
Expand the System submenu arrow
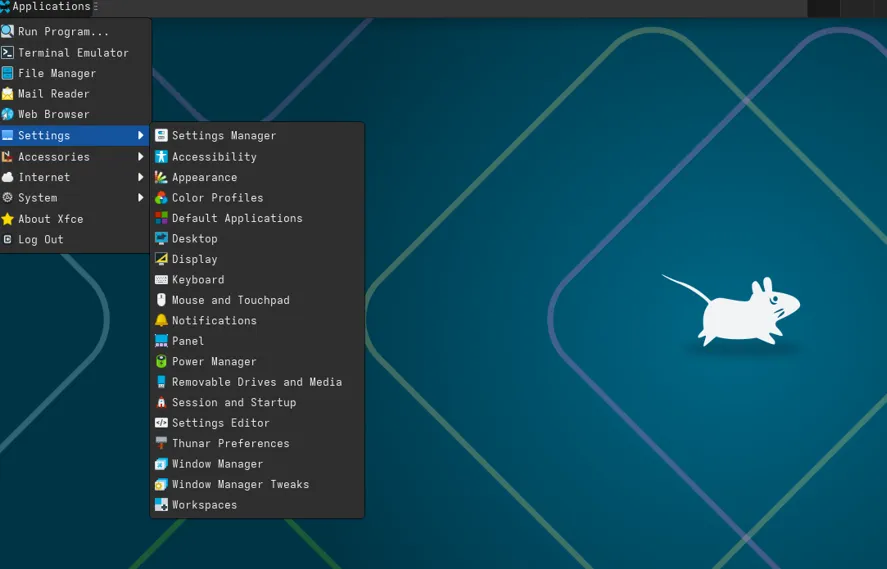point(140,197)
